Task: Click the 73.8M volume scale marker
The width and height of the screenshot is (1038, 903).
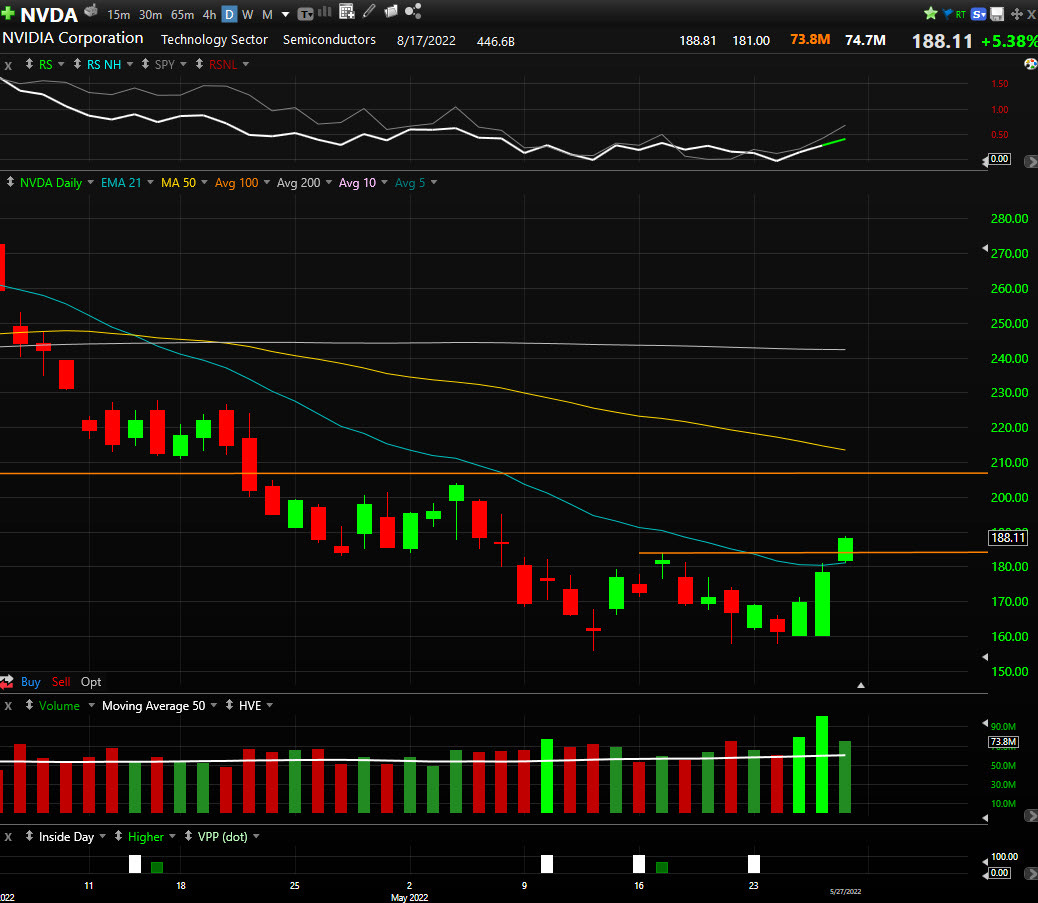Action: pos(1003,741)
